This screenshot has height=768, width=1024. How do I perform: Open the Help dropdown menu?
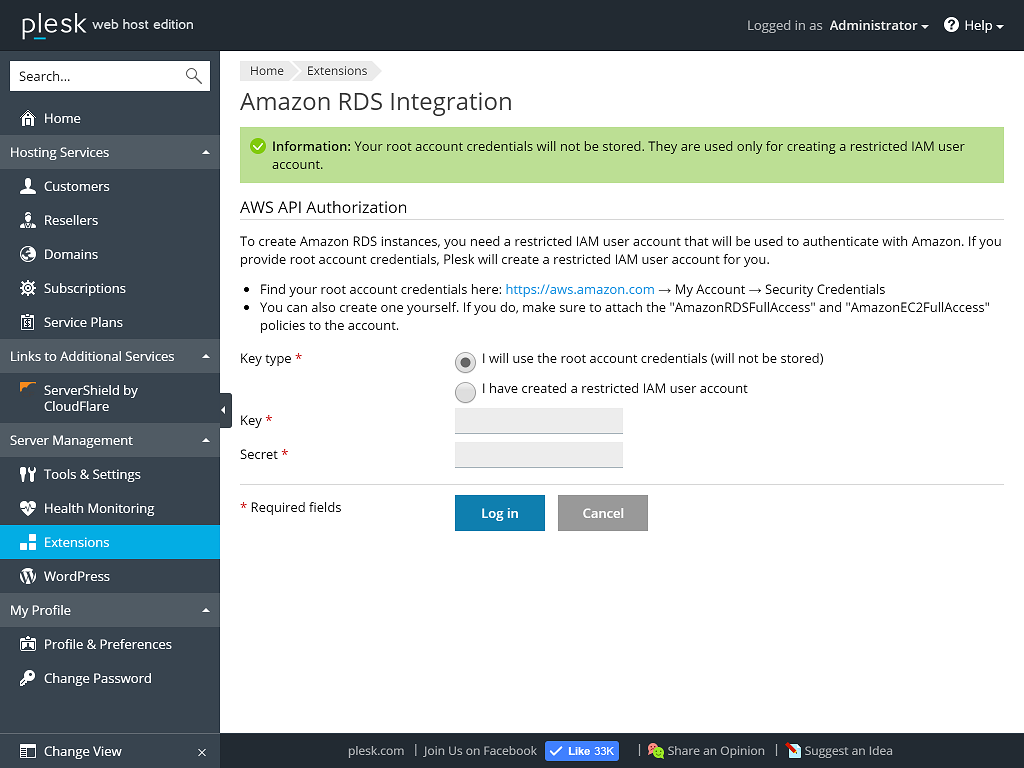(x=973, y=25)
